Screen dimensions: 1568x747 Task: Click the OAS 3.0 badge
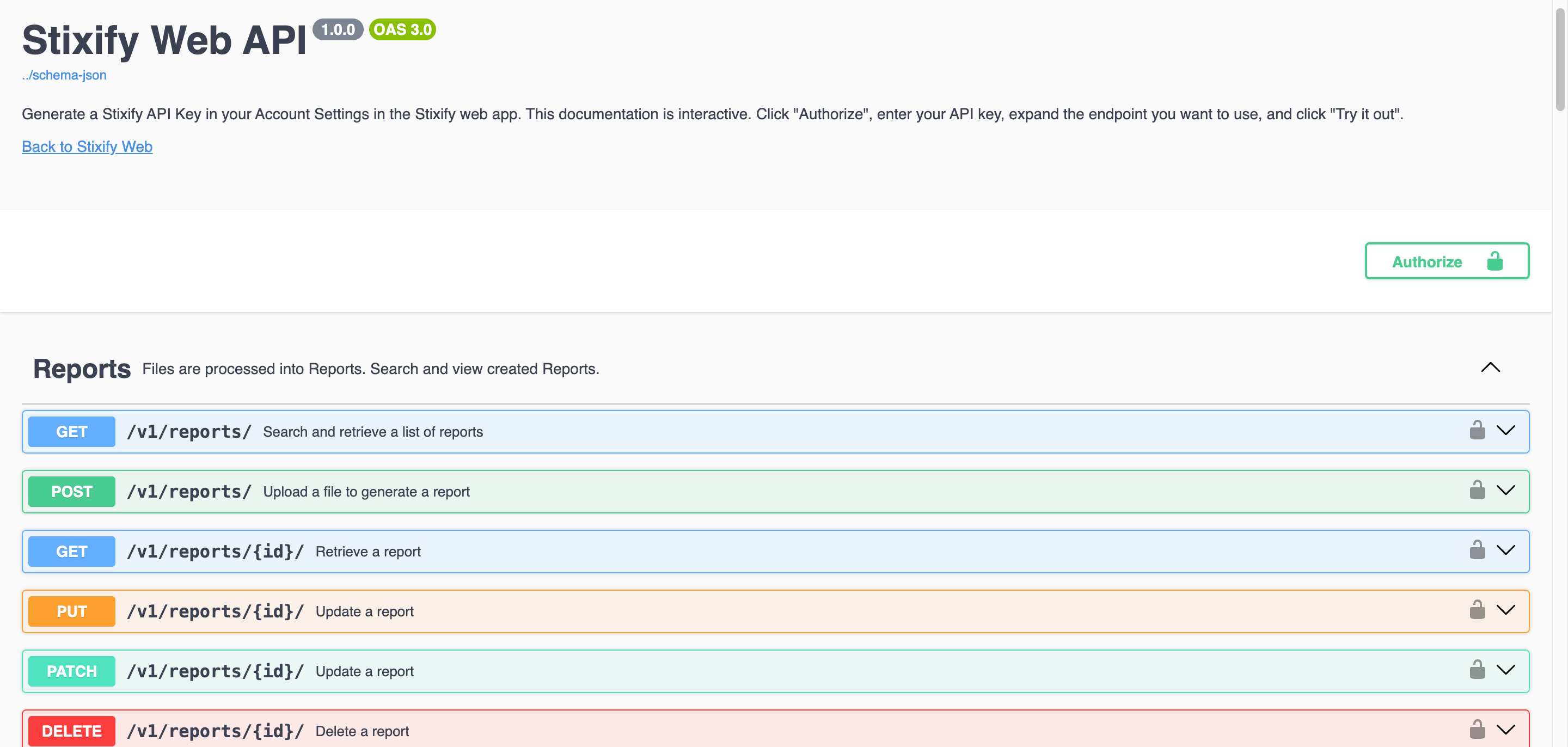click(x=402, y=29)
